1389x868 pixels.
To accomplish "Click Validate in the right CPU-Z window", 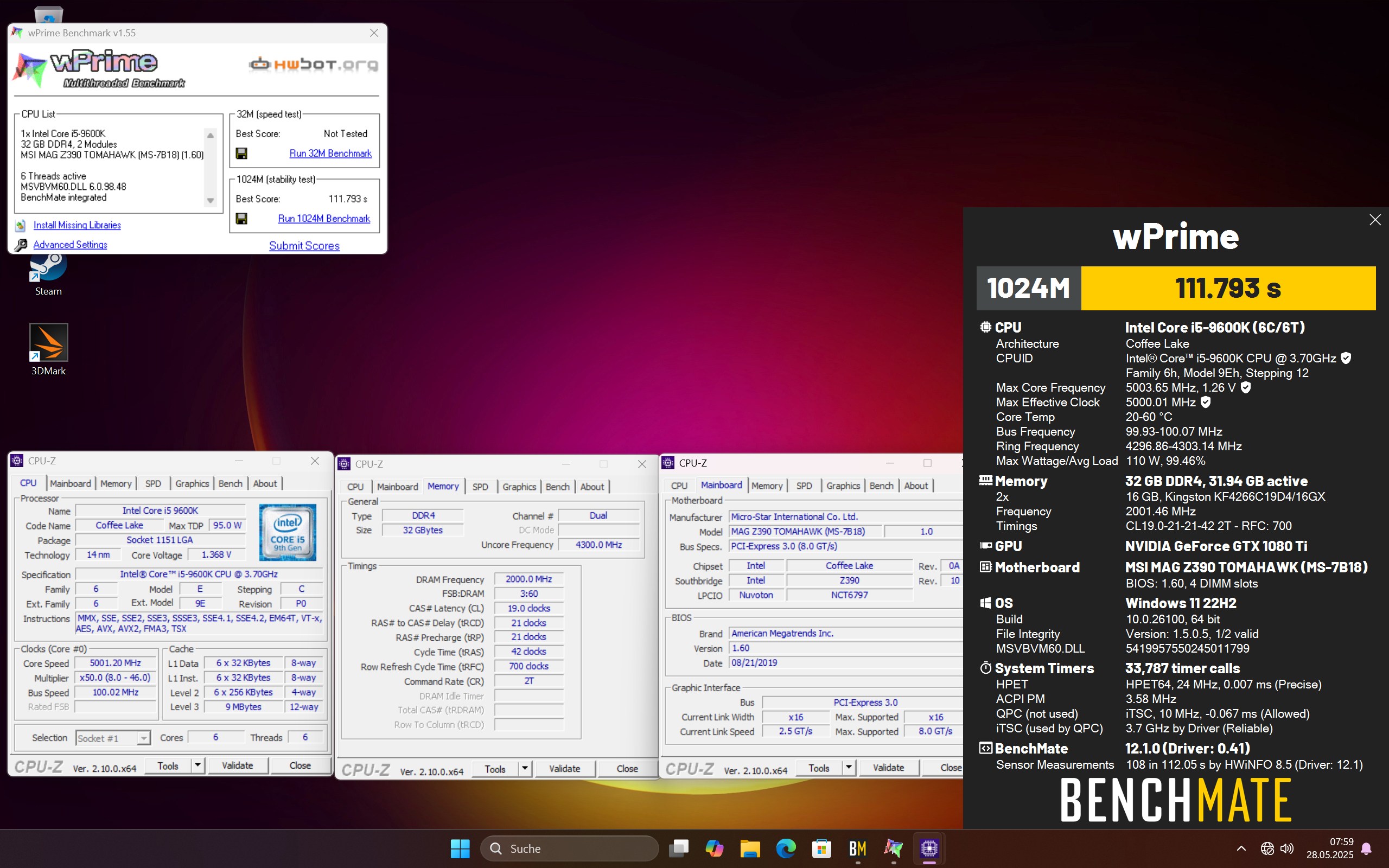I will (888, 768).
